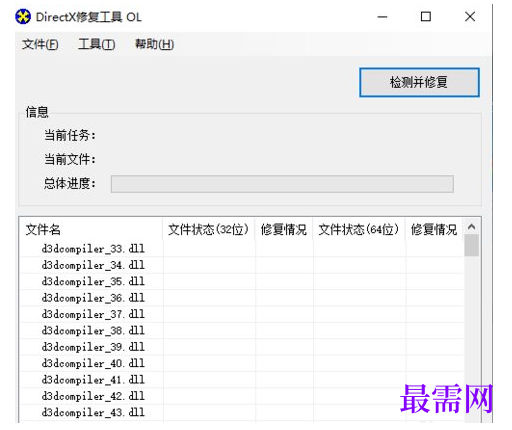Click the file list scrollbar thumb
Viewport: 512px width, 430px height.
click(471, 245)
